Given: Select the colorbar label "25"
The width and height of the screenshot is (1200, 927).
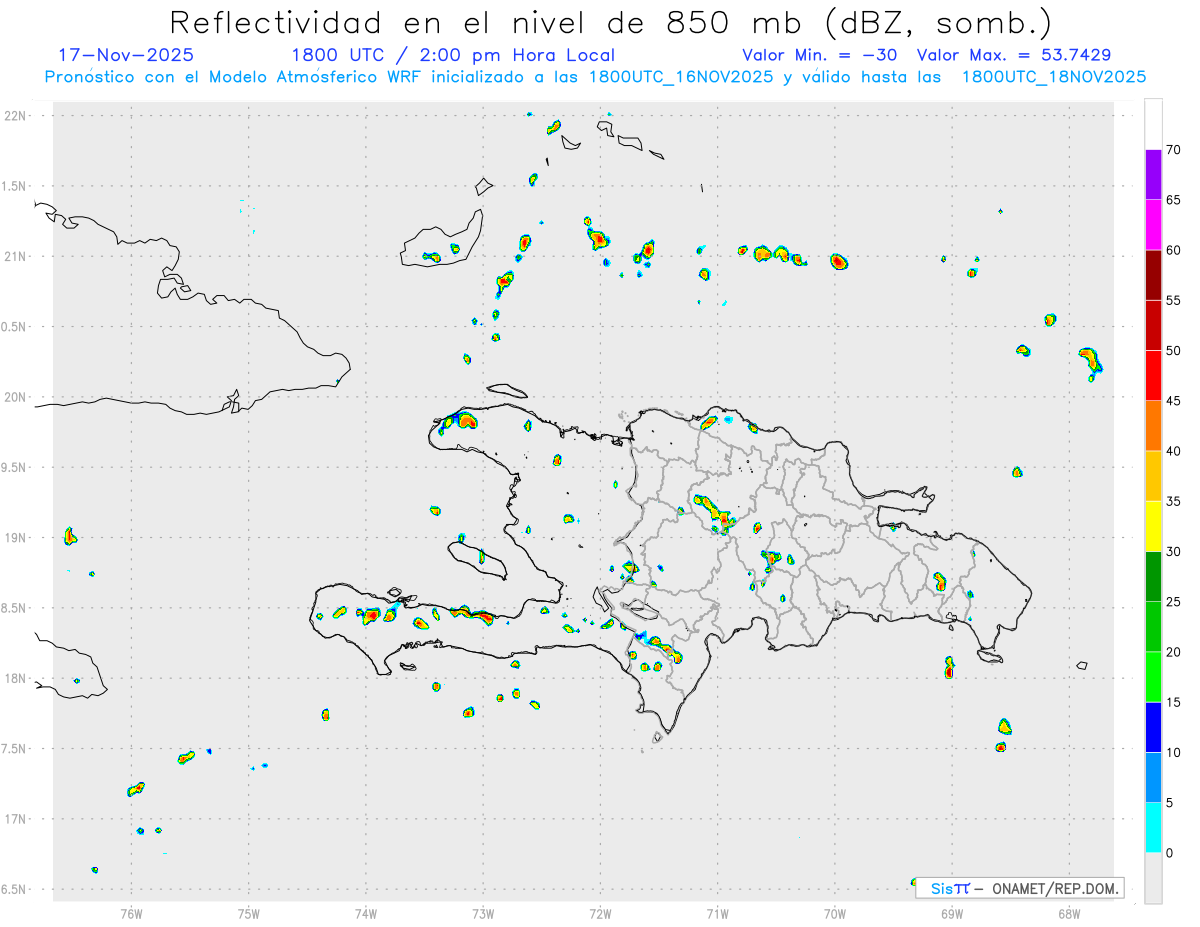Looking at the screenshot, I should coord(1174,602).
